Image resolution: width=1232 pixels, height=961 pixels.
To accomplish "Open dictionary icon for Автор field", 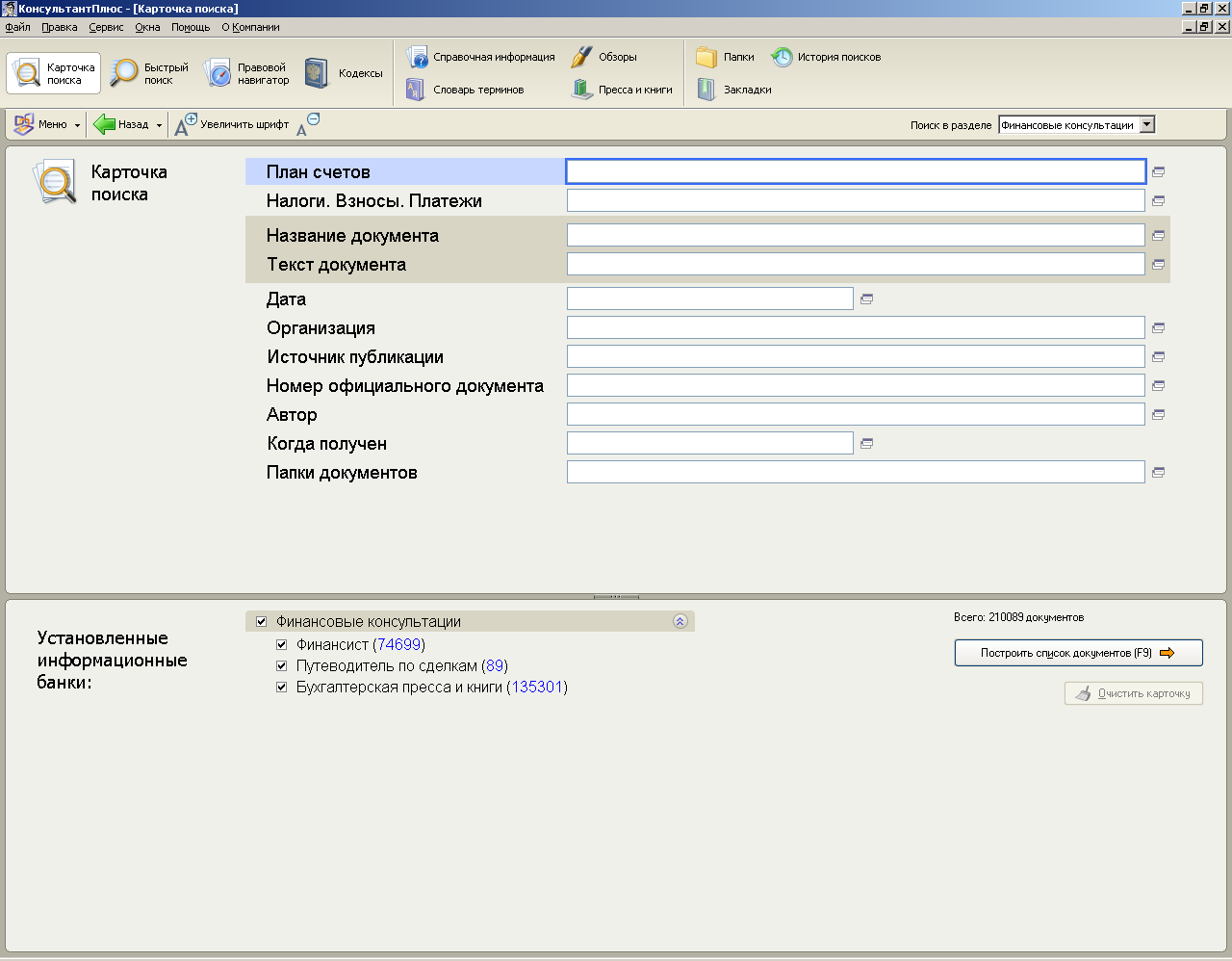I will coord(1159,415).
